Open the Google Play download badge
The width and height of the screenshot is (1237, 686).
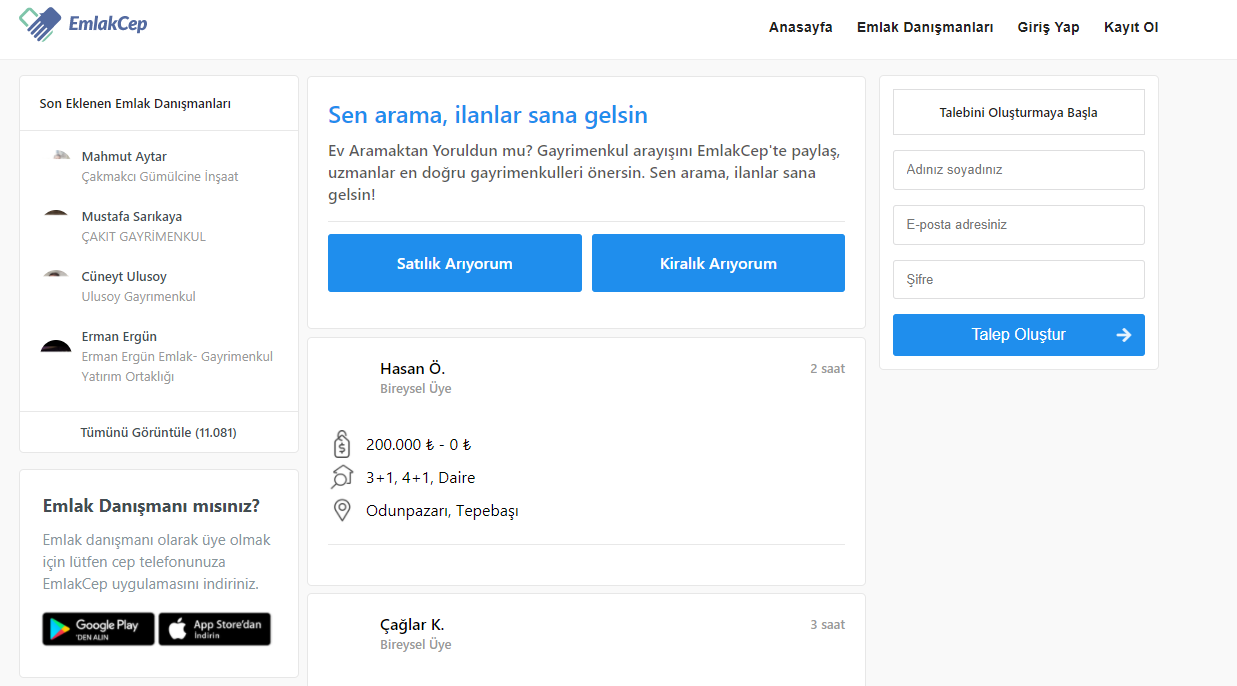[x=98, y=629]
